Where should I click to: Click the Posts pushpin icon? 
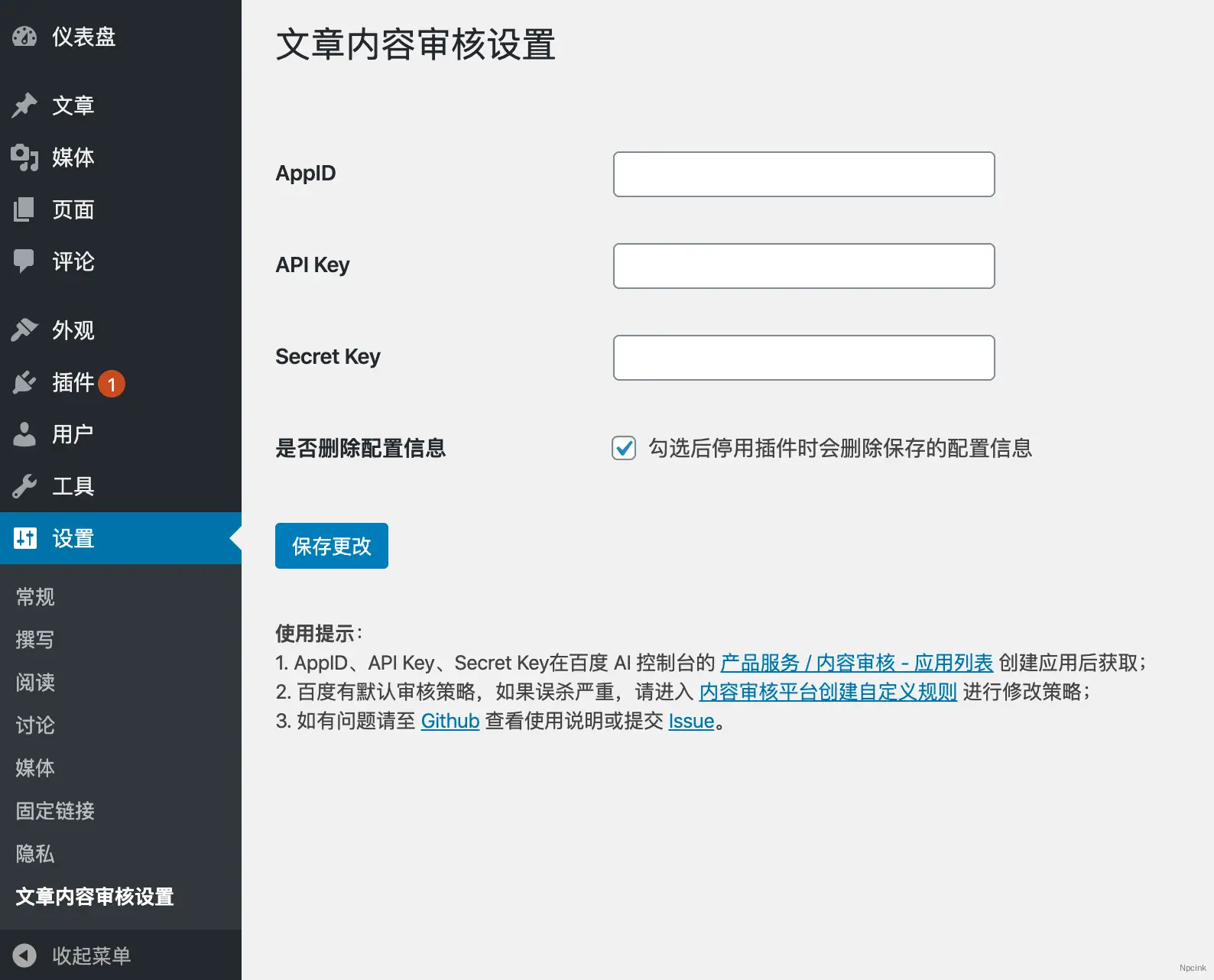(24, 105)
